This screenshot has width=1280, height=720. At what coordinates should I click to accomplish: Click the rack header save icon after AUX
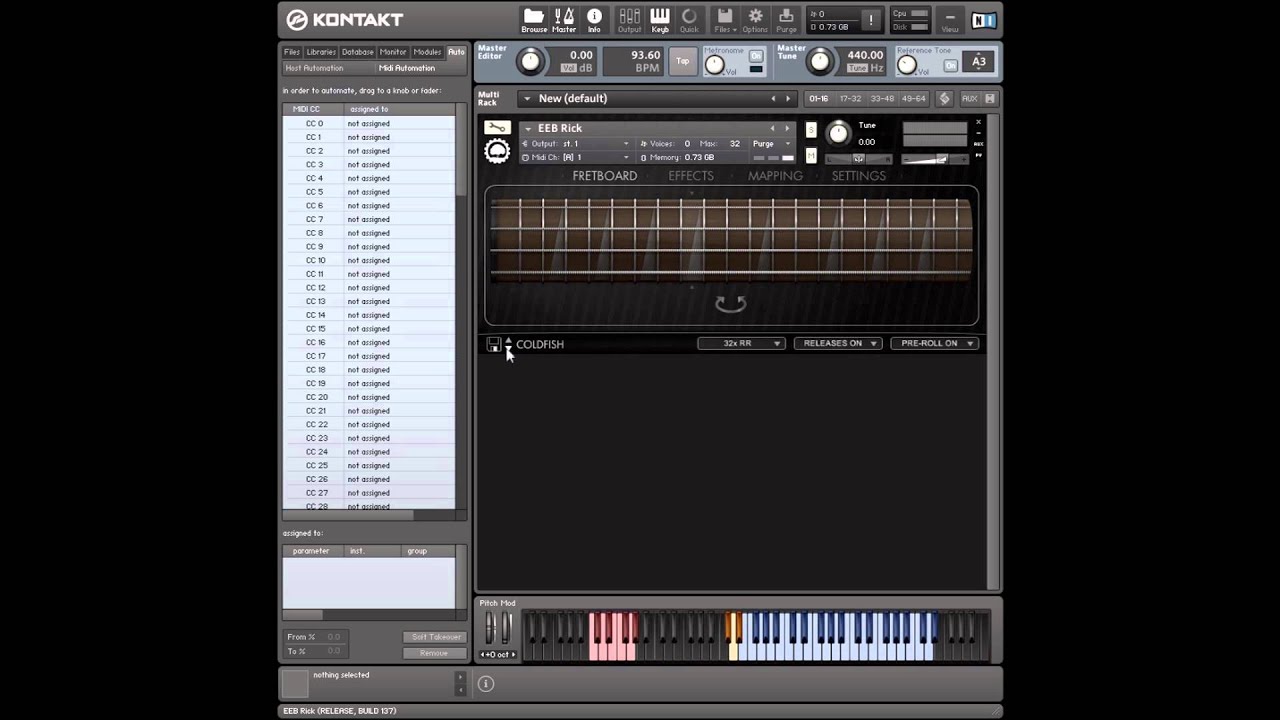click(x=990, y=98)
